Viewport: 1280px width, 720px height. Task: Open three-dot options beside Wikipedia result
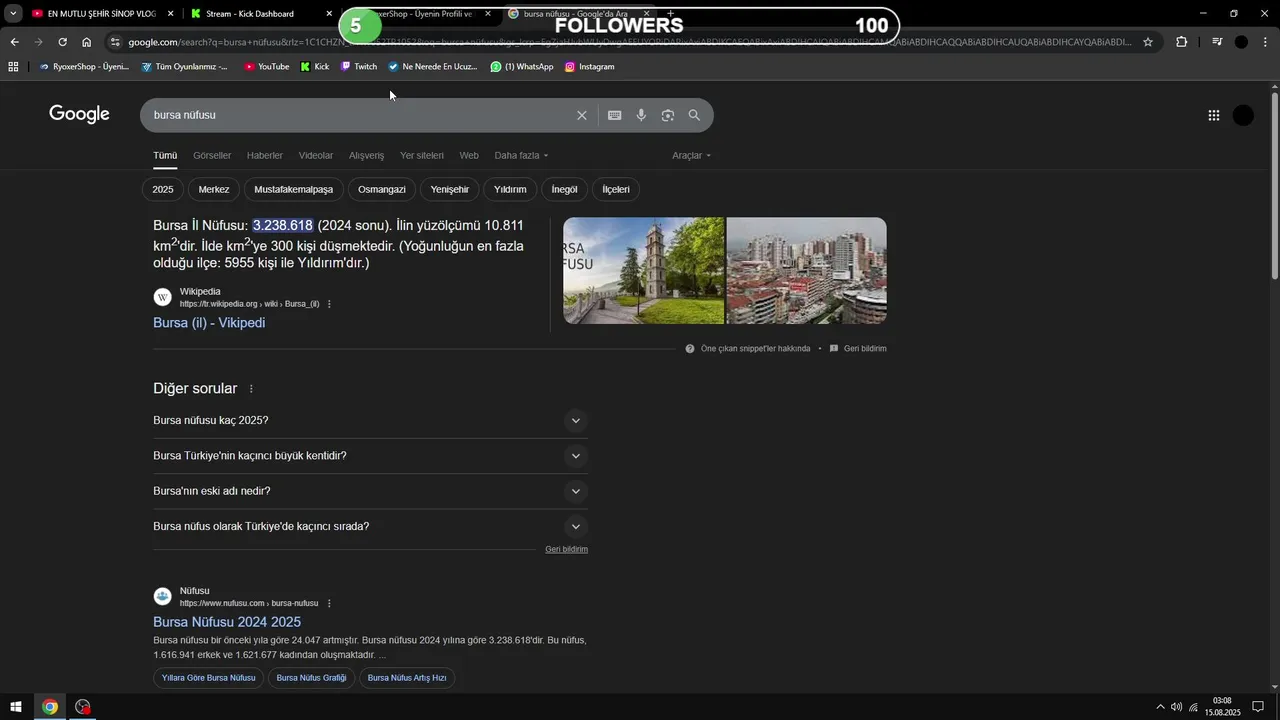point(329,304)
